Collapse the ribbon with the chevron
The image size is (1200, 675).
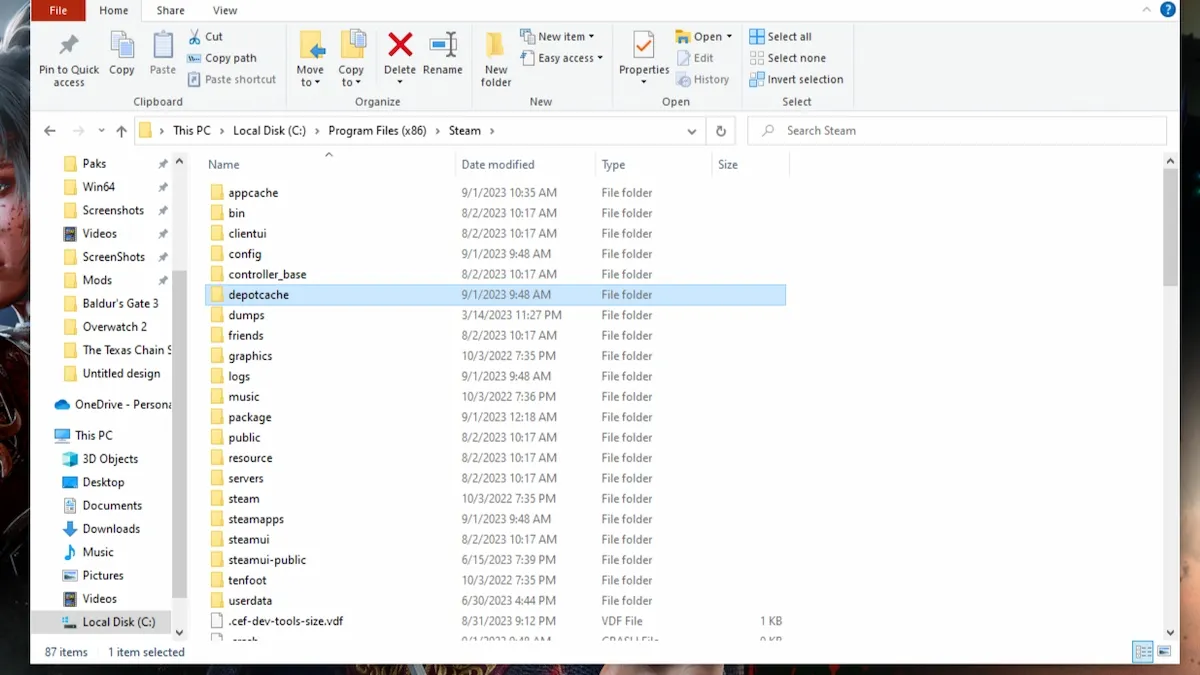pyautogui.click(x=1146, y=10)
